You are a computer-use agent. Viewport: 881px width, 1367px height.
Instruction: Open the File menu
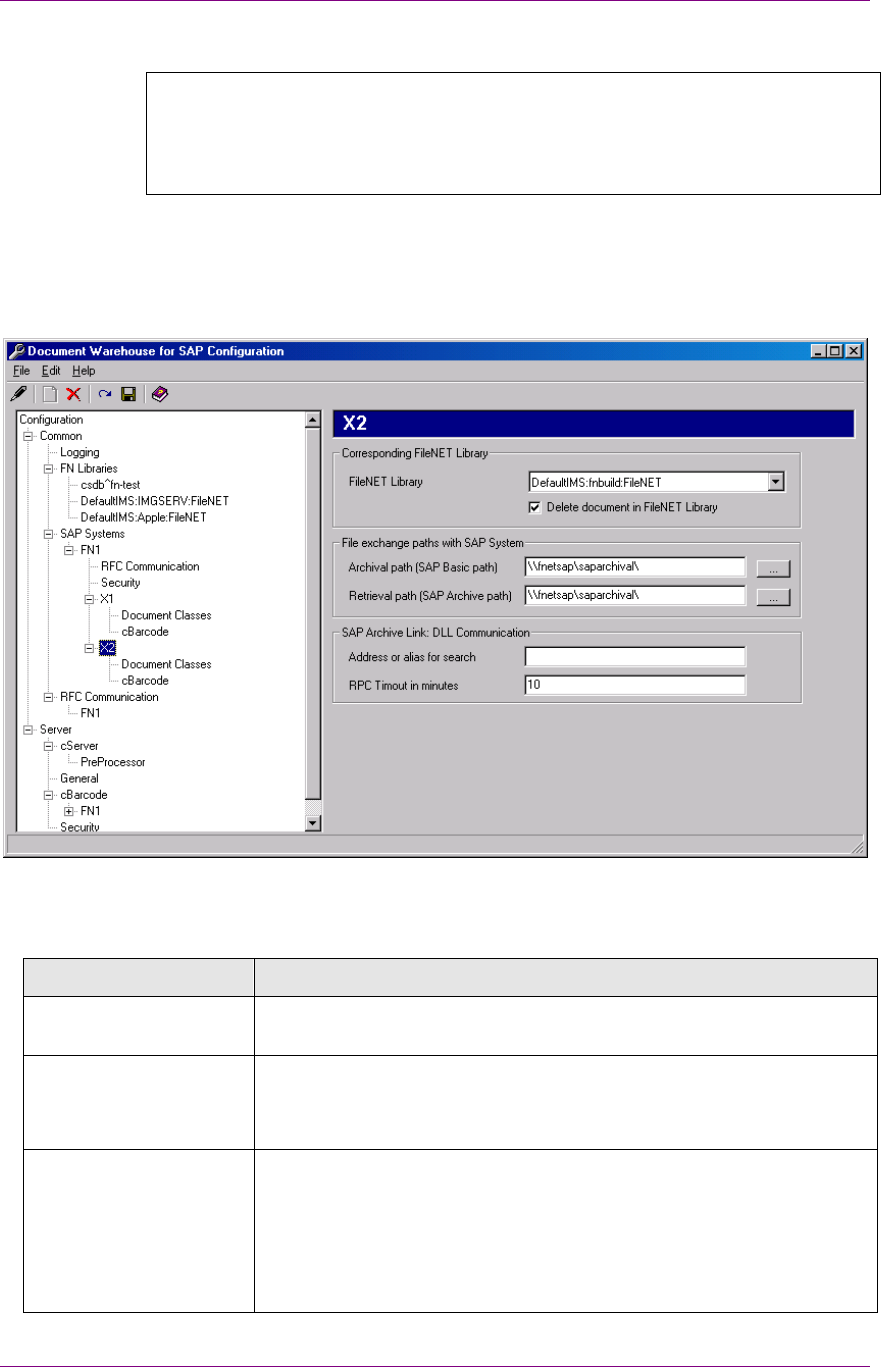(x=22, y=370)
